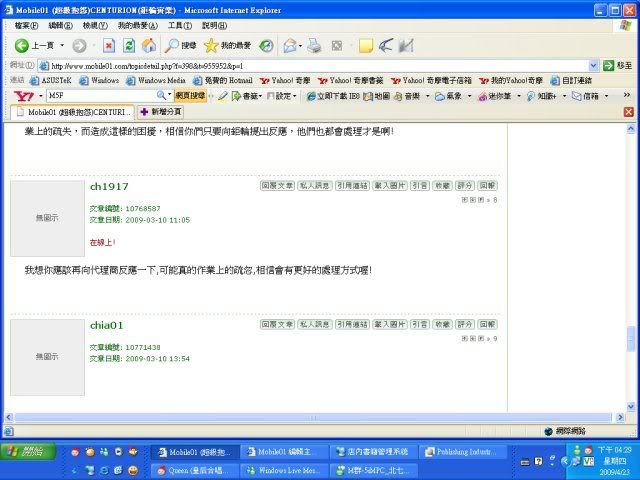The image size is (640, 480).
Task: Open the 搜尋 search toolbar icon
Action: pyautogui.click(x=181, y=46)
